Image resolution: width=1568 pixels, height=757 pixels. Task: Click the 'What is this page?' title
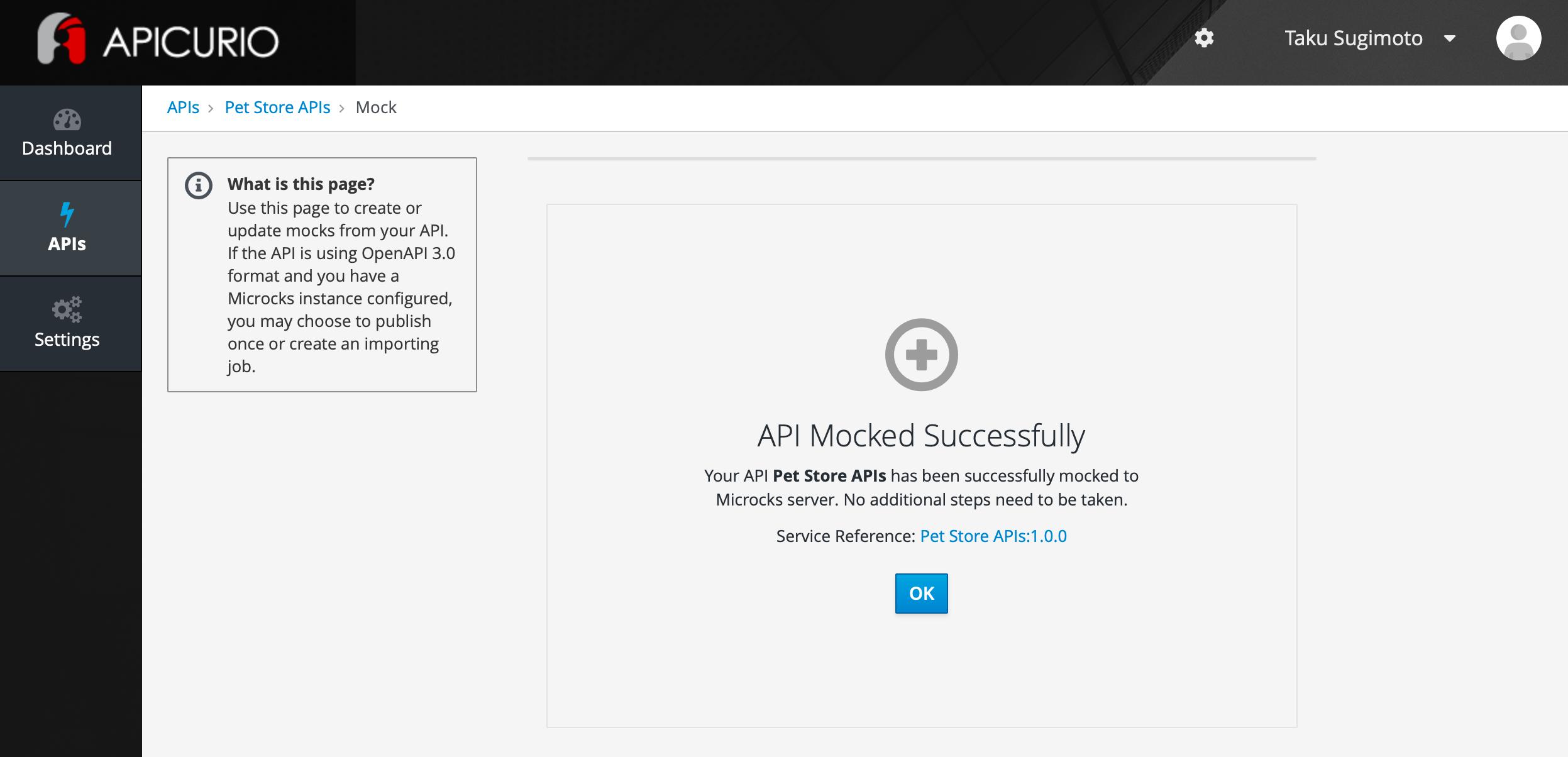[301, 184]
